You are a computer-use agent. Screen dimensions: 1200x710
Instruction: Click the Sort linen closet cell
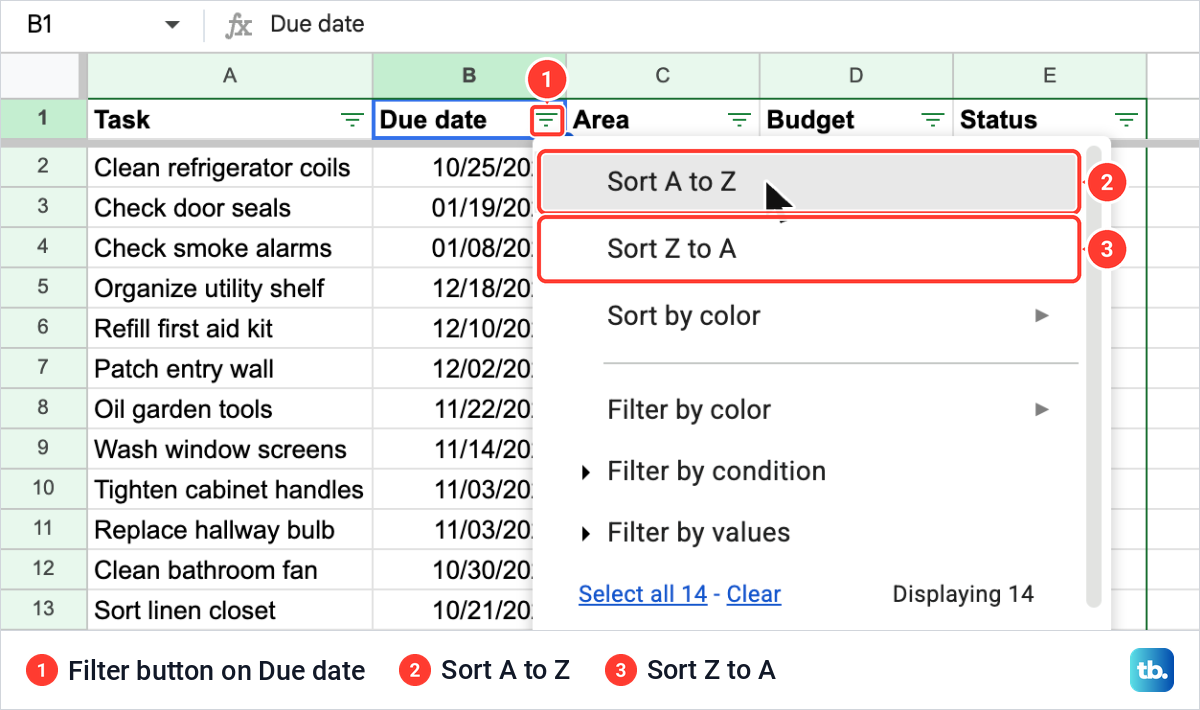(x=230, y=610)
